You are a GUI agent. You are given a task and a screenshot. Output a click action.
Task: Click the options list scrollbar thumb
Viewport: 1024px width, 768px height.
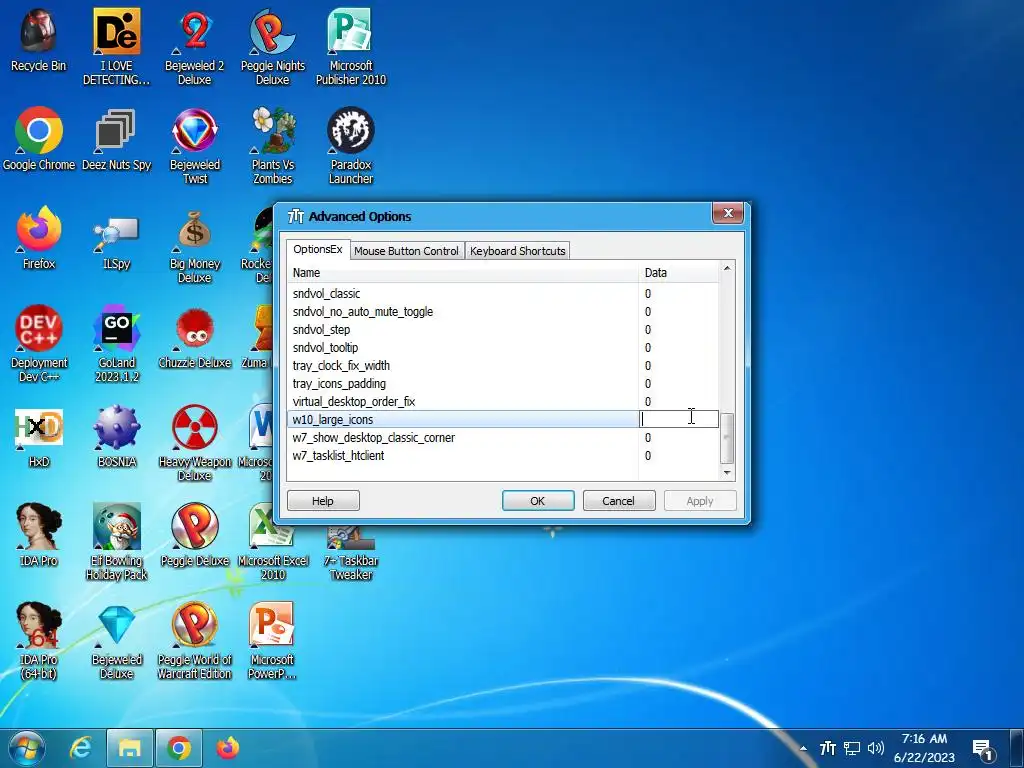[727, 438]
